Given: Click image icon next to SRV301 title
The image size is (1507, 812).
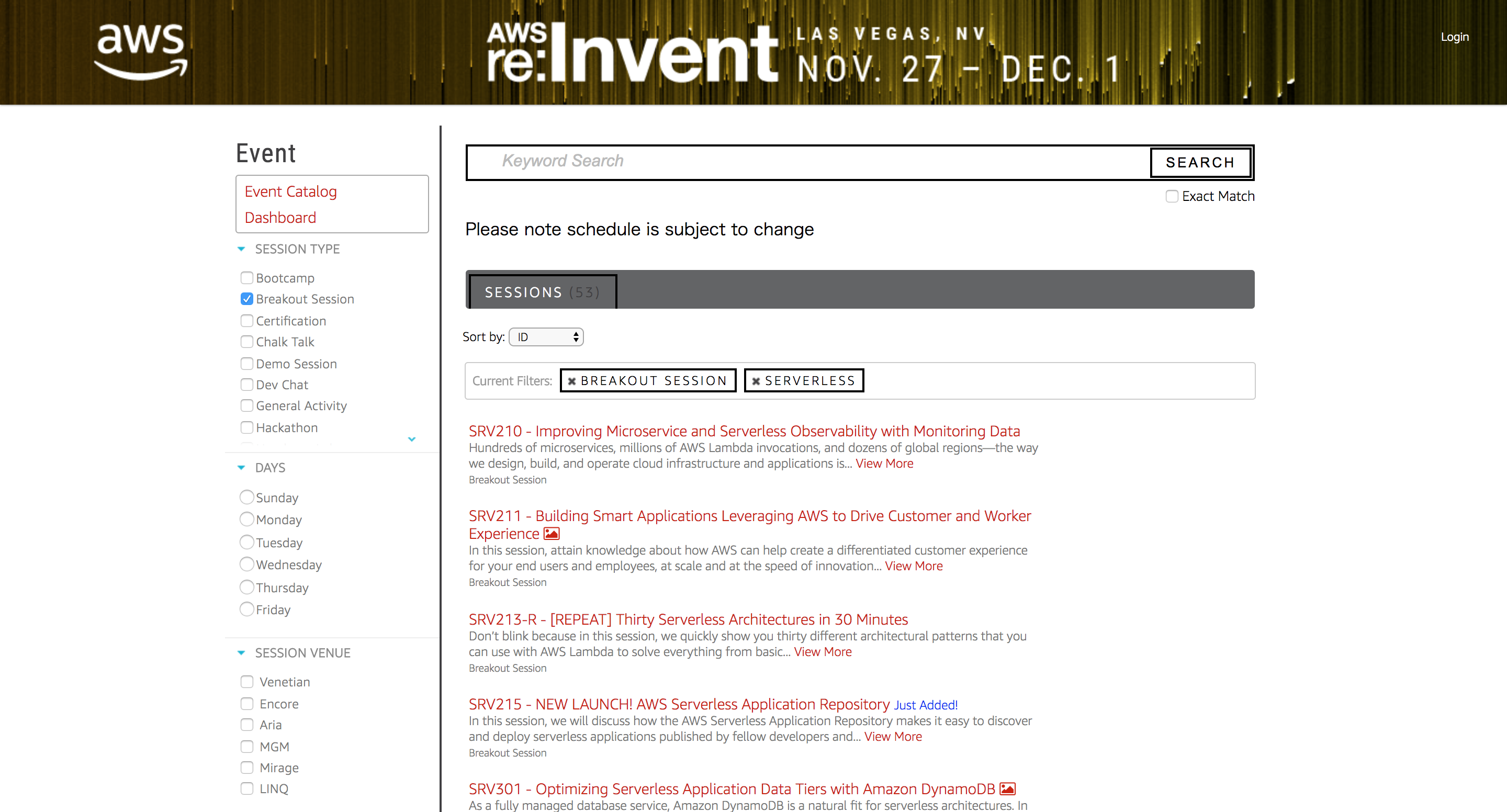Looking at the screenshot, I should point(1007,788).
